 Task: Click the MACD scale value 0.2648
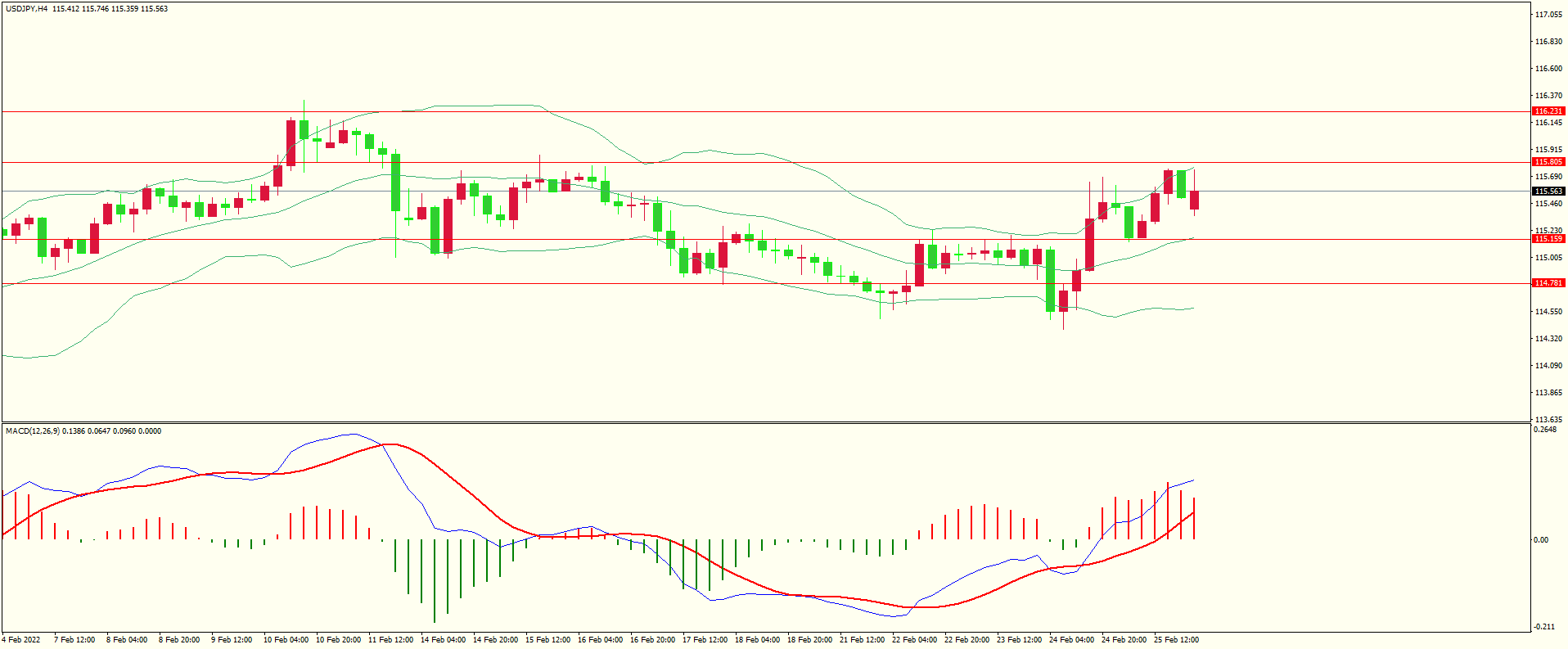(x=1545, y=430)
